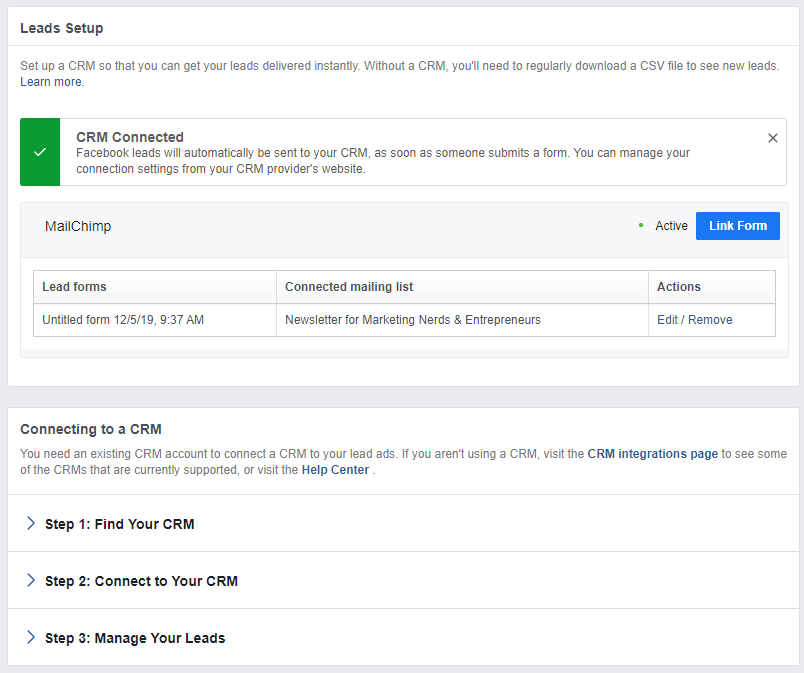Screen dimensions: 804x673
Task: Click the Newsletter for Marketing Nerds list
Action: coord(413,320)
